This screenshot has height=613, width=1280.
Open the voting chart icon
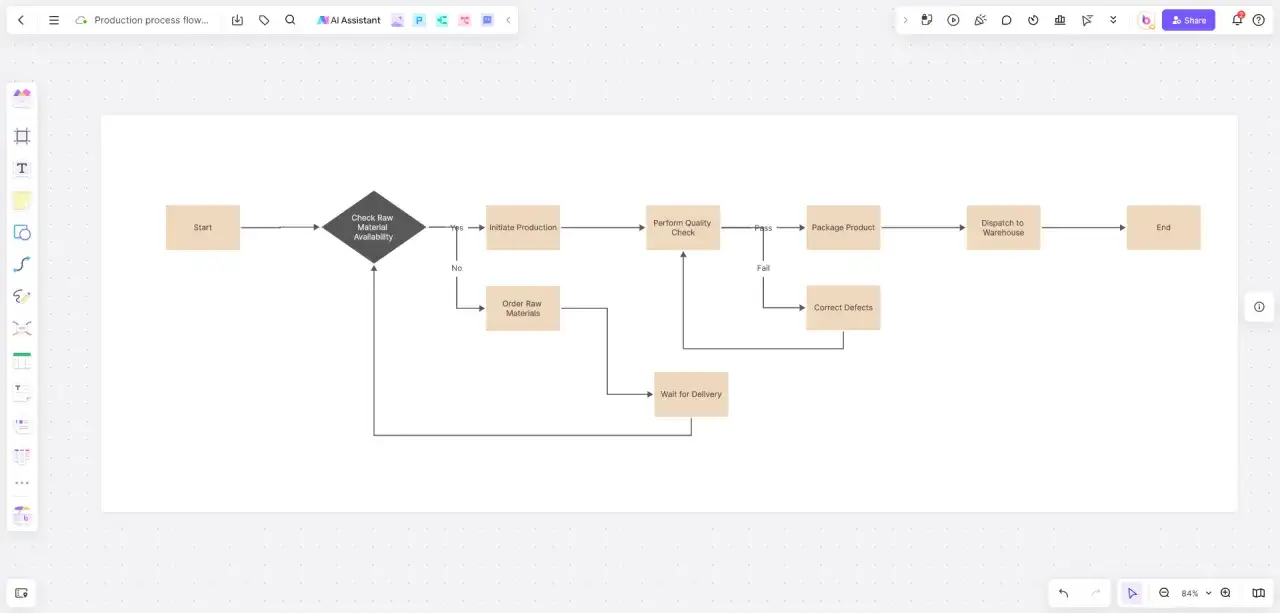pos(1060,20)
